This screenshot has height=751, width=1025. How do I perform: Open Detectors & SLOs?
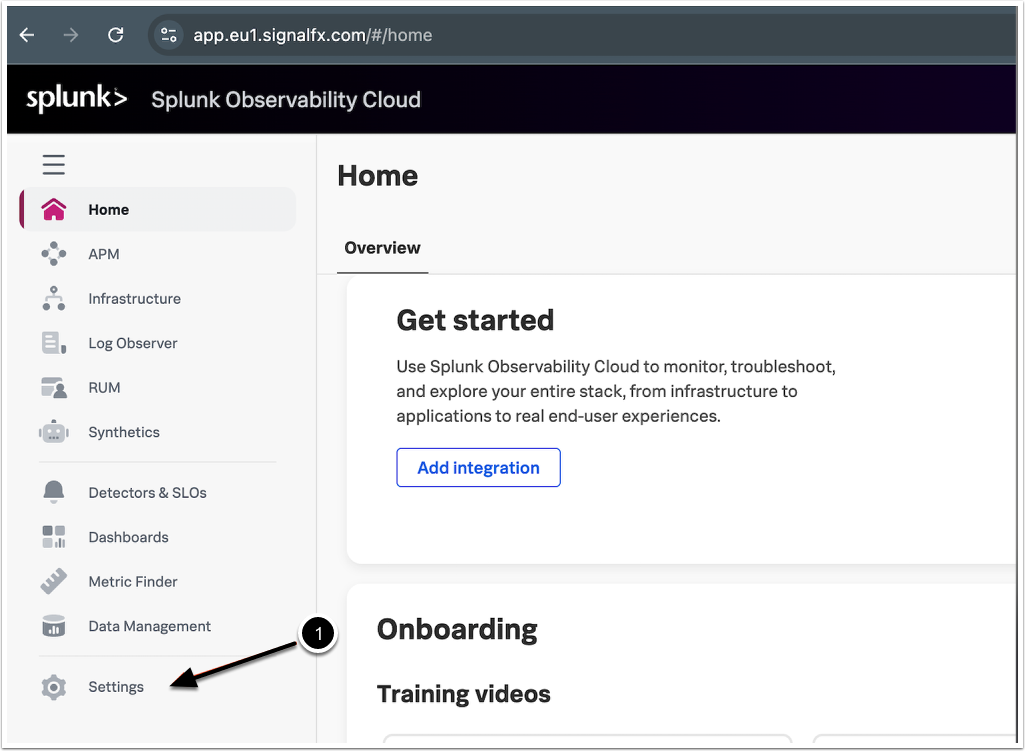148,493
